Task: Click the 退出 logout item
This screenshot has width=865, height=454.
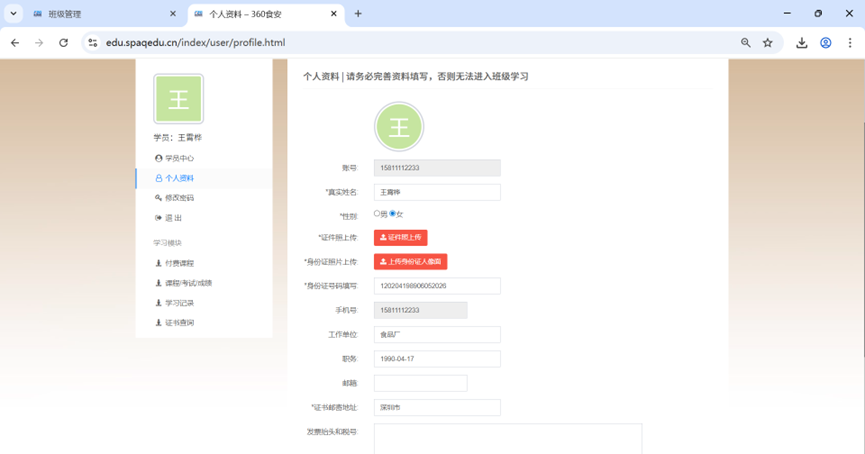Action: coord(173,218)
